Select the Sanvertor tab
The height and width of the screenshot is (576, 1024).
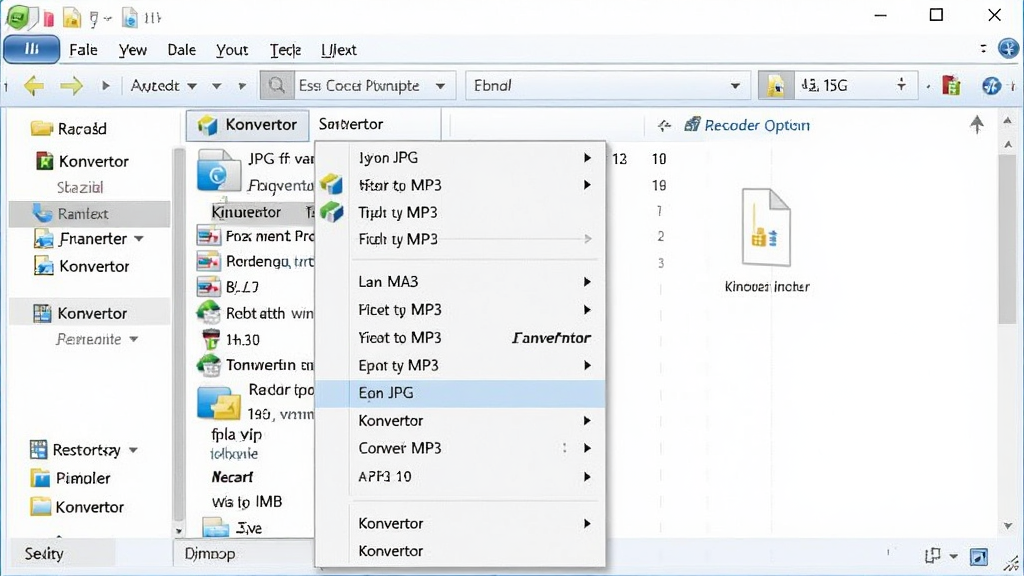(351, 124)
